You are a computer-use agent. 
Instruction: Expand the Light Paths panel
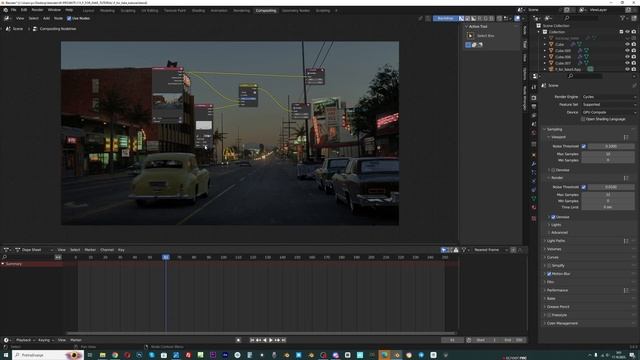click(x=556, y=241)
